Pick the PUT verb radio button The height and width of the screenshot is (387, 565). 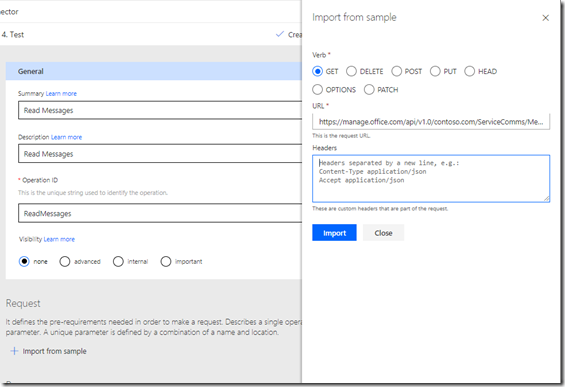[x=435, y=71]
